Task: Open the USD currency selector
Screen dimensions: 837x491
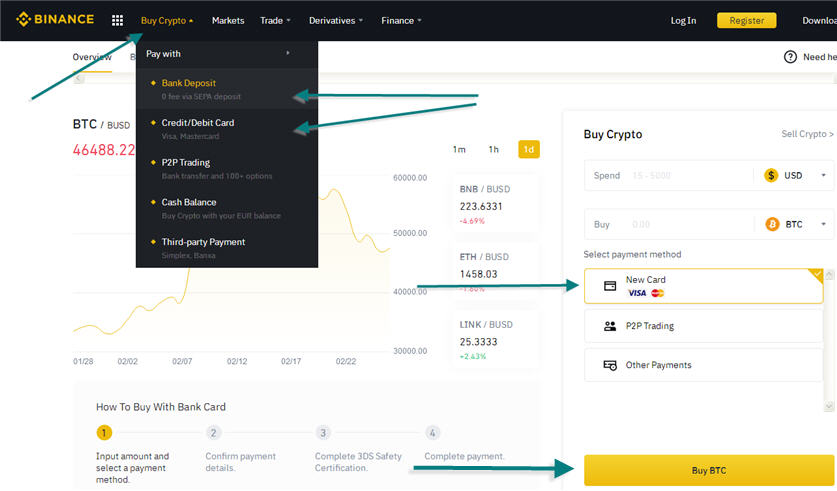Action: pos(795,175)
